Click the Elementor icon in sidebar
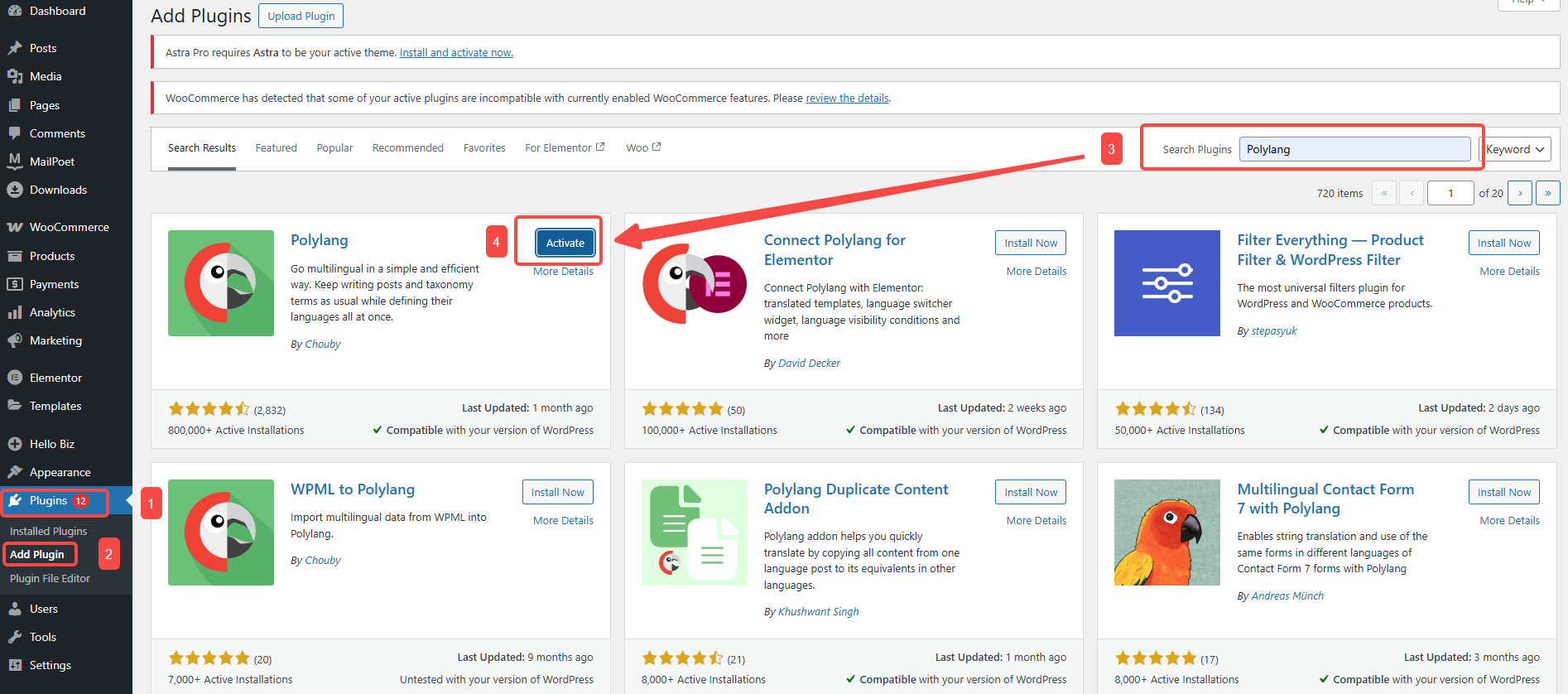Screen dimensions: 1568x694 click(15, 378)
